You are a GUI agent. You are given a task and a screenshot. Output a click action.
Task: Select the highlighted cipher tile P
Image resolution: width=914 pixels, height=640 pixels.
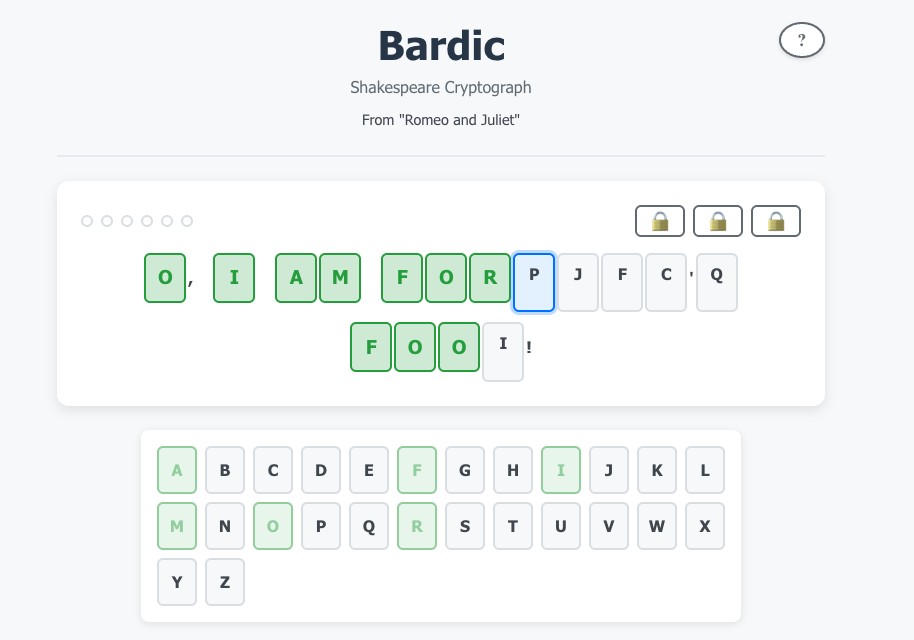(534, 282)
